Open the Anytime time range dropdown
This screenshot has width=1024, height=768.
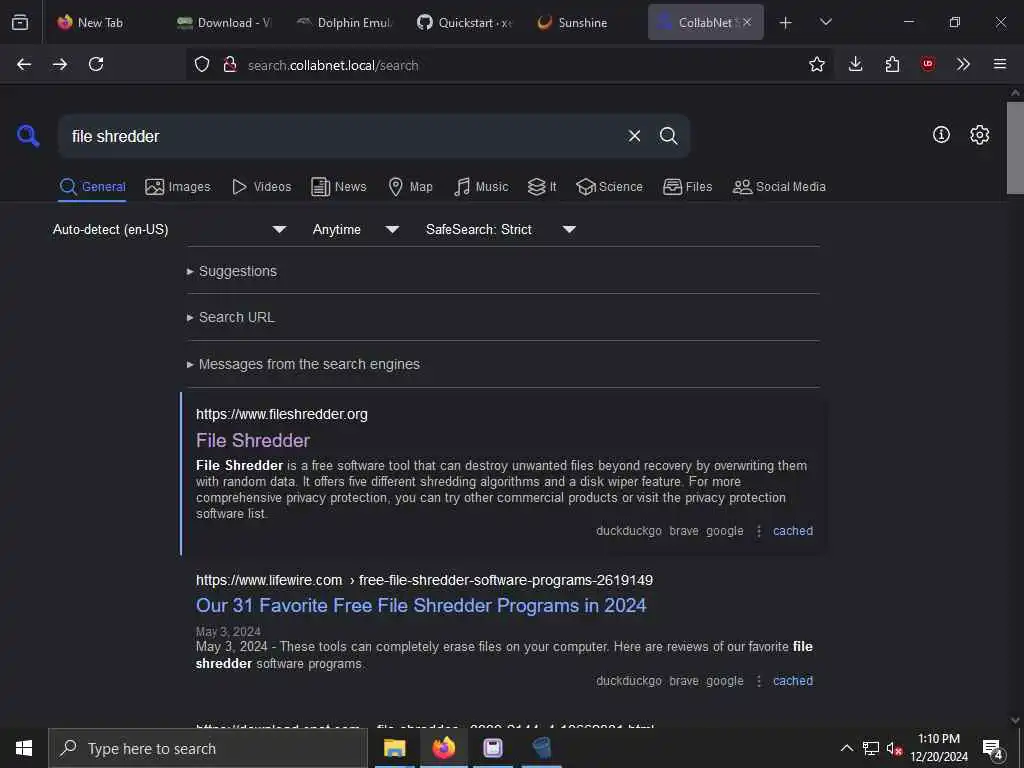point(355,229)
